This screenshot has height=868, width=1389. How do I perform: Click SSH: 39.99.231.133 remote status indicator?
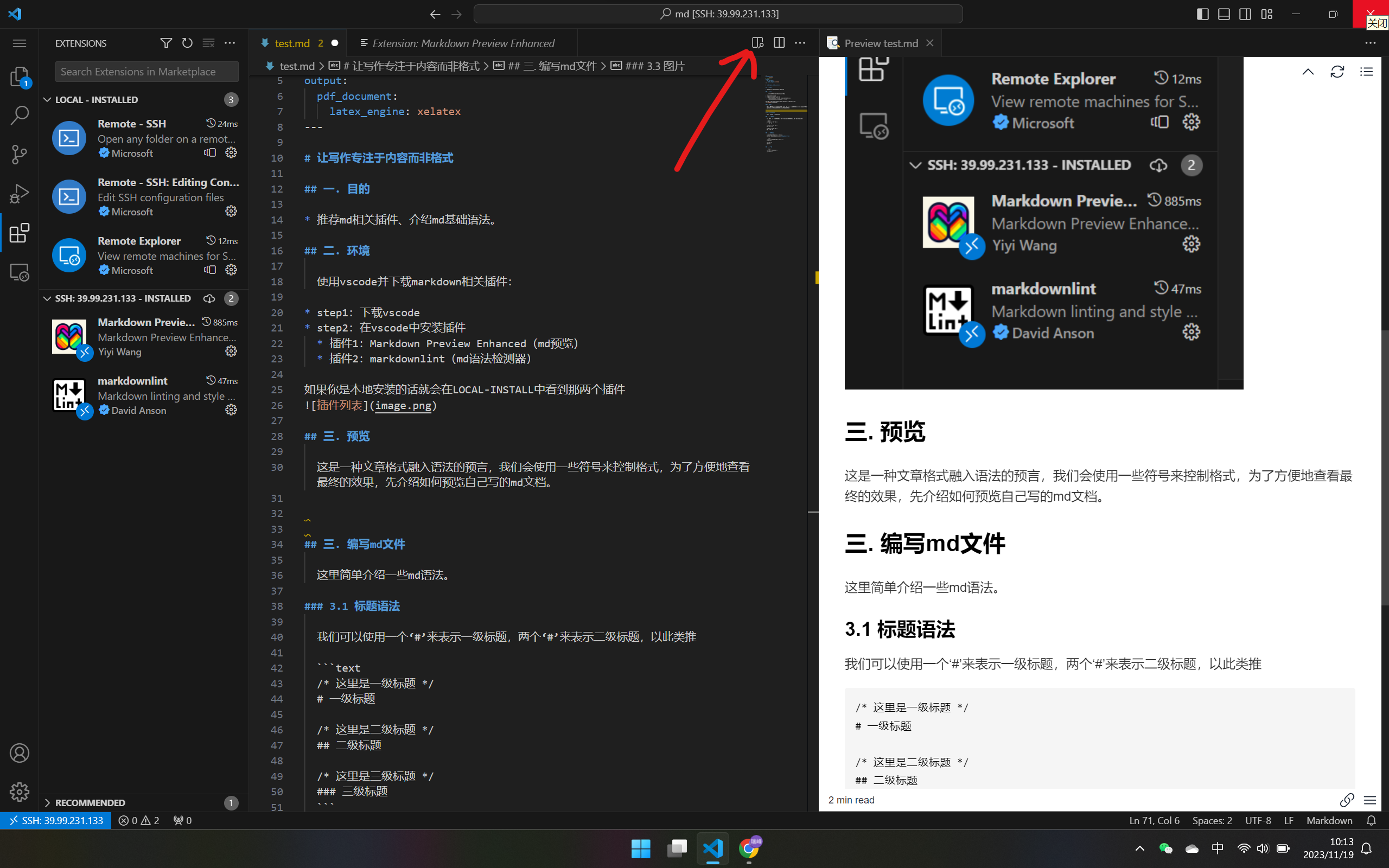[56, 820]
